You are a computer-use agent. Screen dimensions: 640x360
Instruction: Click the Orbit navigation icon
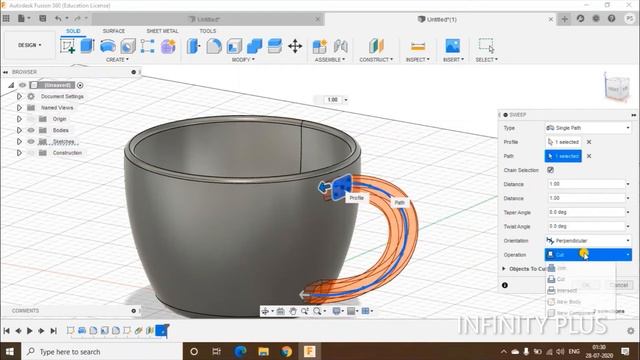click(x=265, y=311)
